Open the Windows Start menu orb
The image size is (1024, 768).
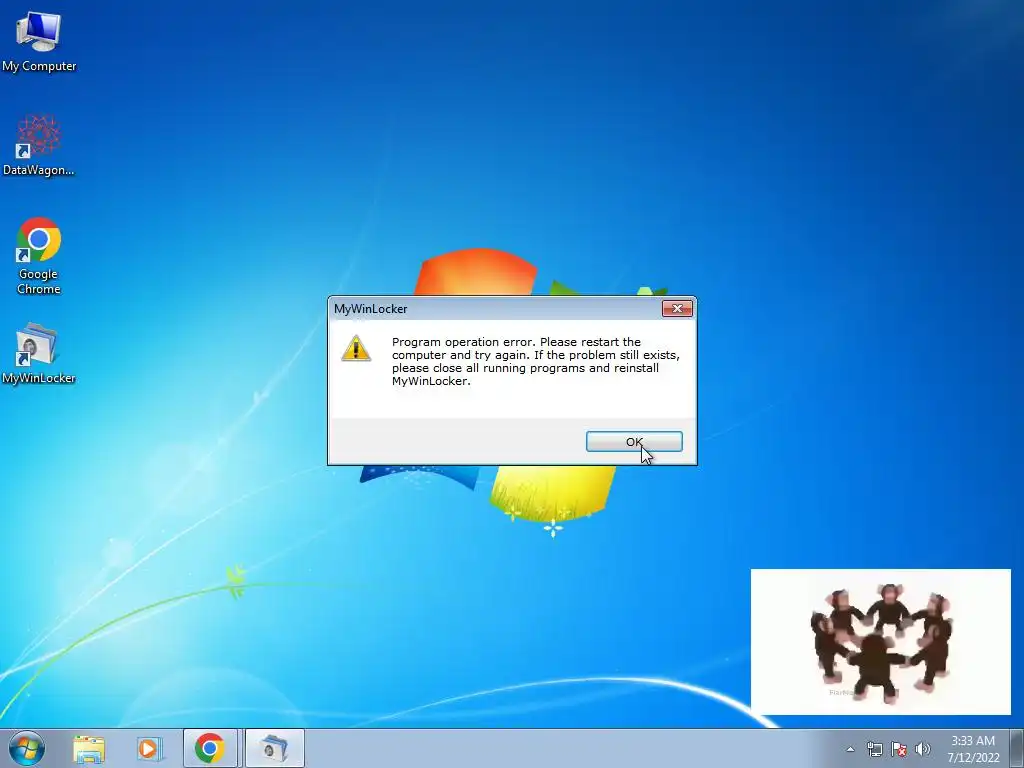point(27,748)
